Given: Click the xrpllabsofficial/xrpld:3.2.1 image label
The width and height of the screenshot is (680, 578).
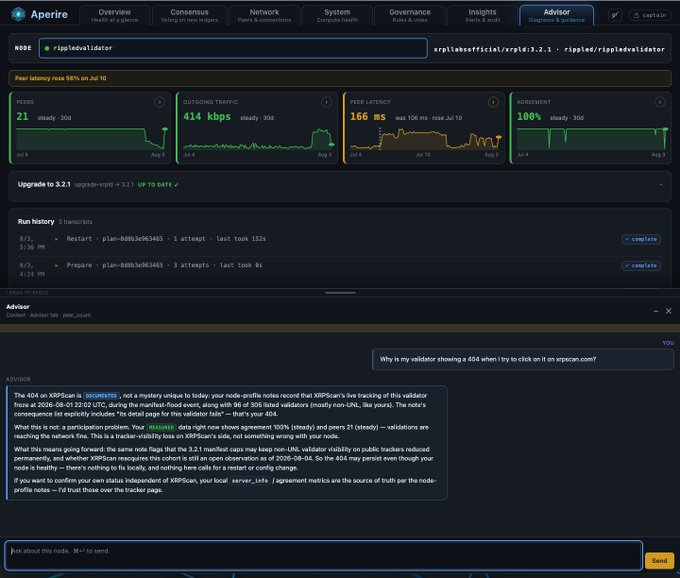Looking at the screenshot, I should [493, 49].
